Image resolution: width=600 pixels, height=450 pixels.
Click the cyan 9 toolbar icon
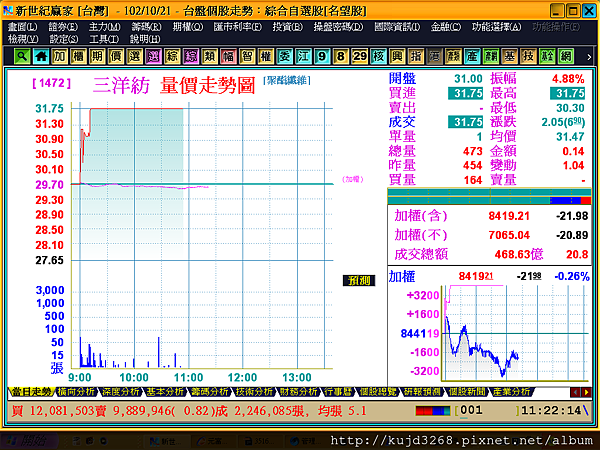click(x=322, y=57)
